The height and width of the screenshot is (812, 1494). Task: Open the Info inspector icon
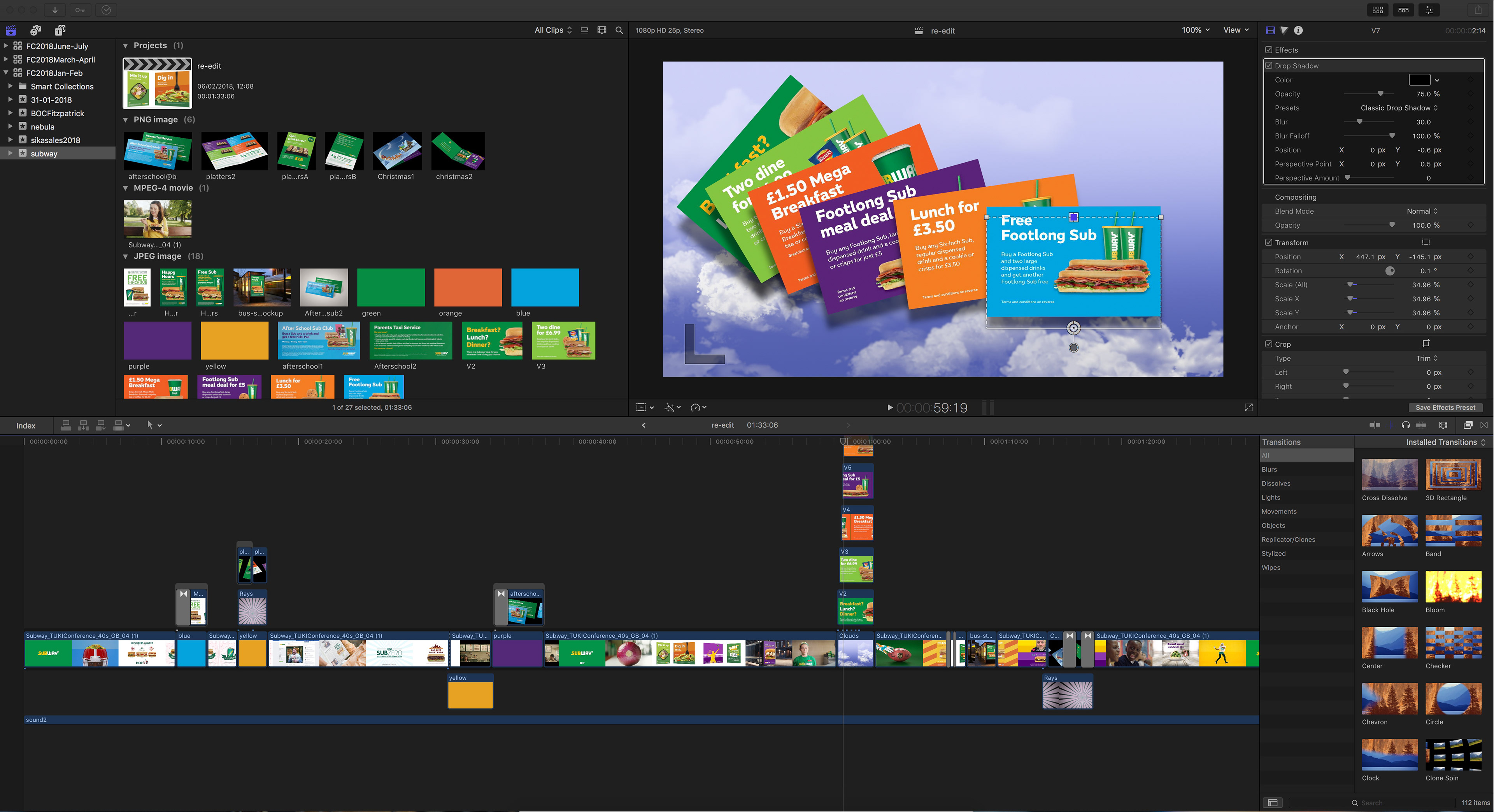1299,30
